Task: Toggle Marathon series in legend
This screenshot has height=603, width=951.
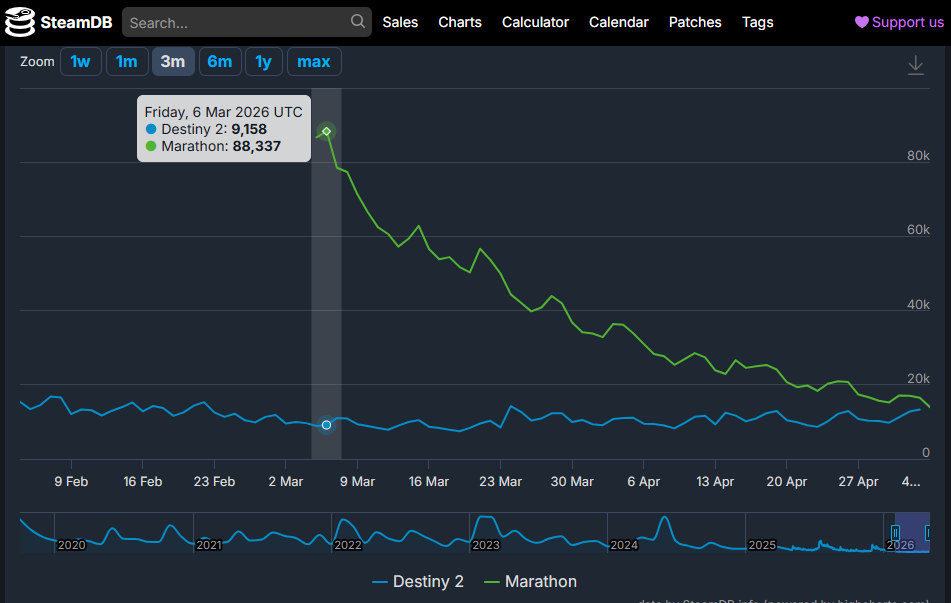Action: coord(530,582)
